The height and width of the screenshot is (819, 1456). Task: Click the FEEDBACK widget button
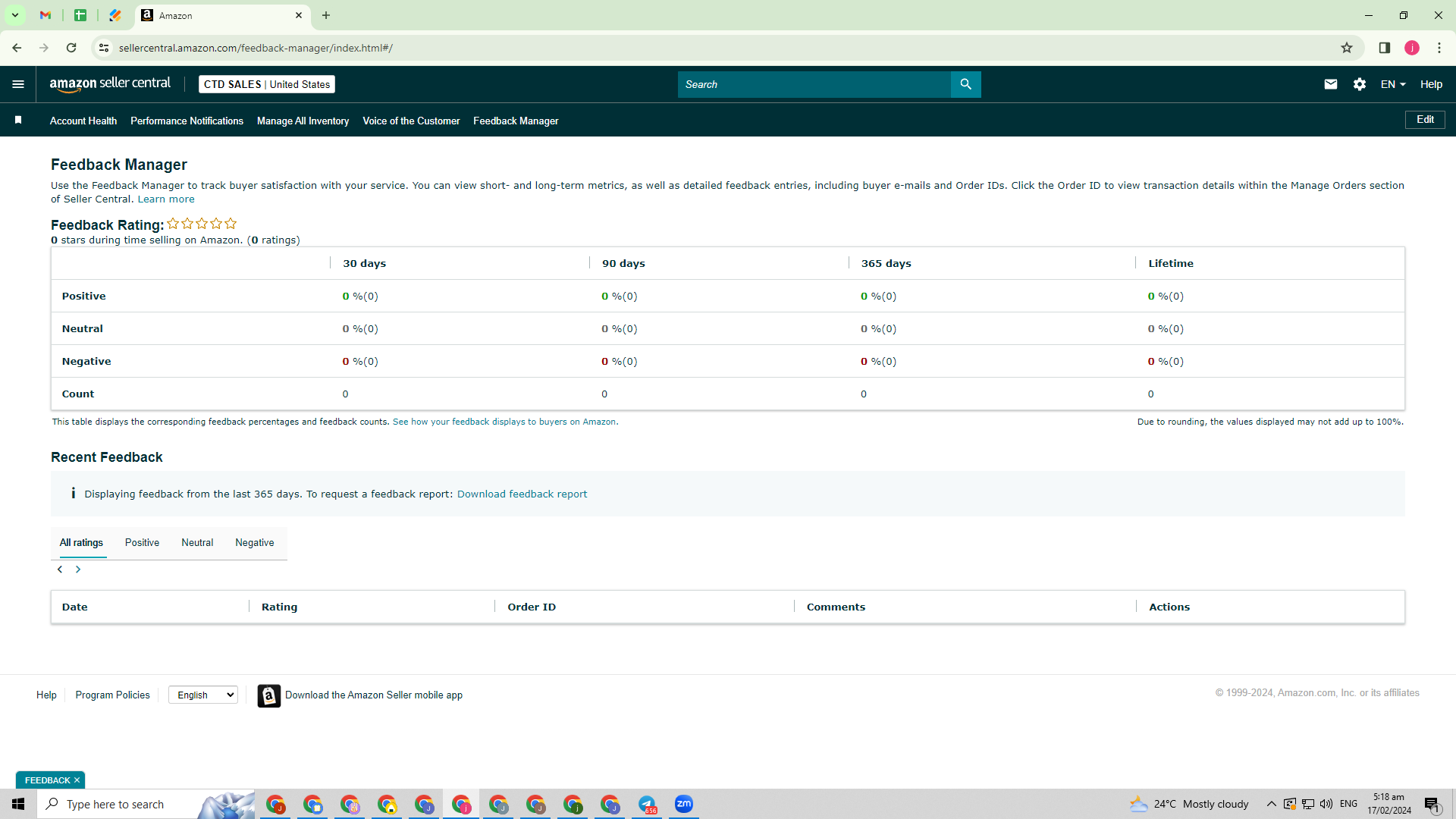point(47,780)
